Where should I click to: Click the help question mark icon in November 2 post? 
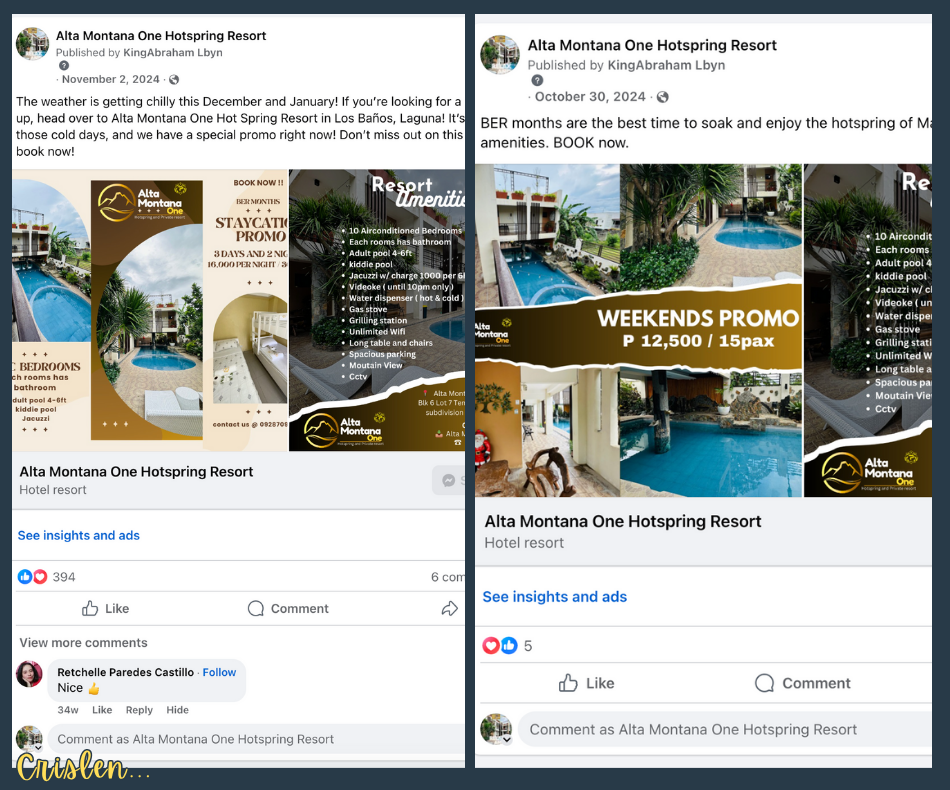(x=64, y=65)
